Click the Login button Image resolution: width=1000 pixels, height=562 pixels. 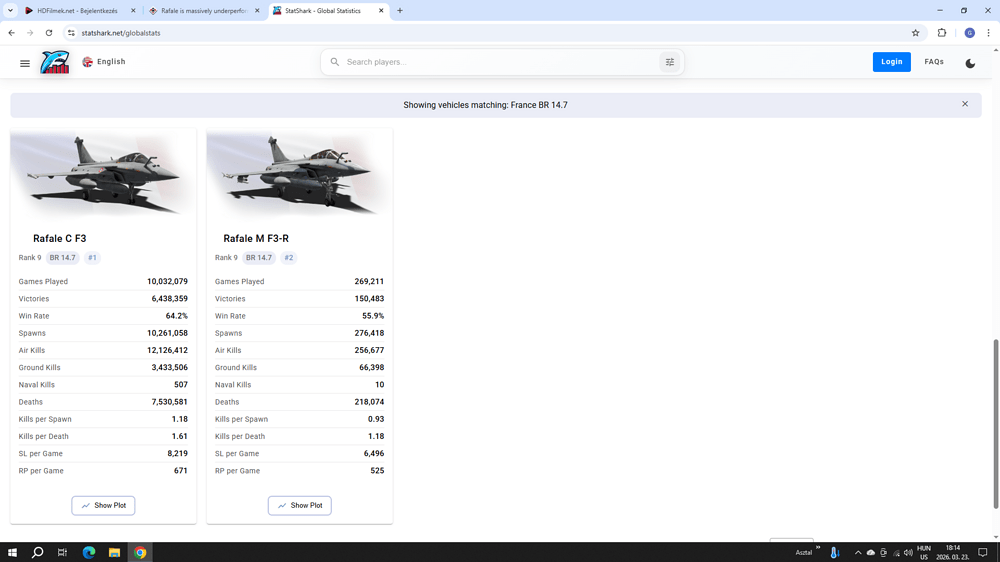(x=891, y=62)
